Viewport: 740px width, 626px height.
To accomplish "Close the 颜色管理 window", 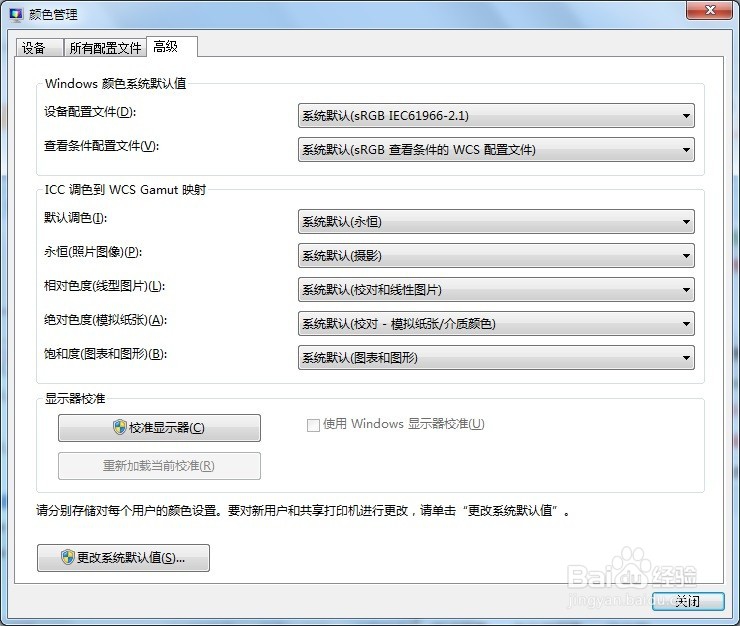I will [x=709, y=10].
